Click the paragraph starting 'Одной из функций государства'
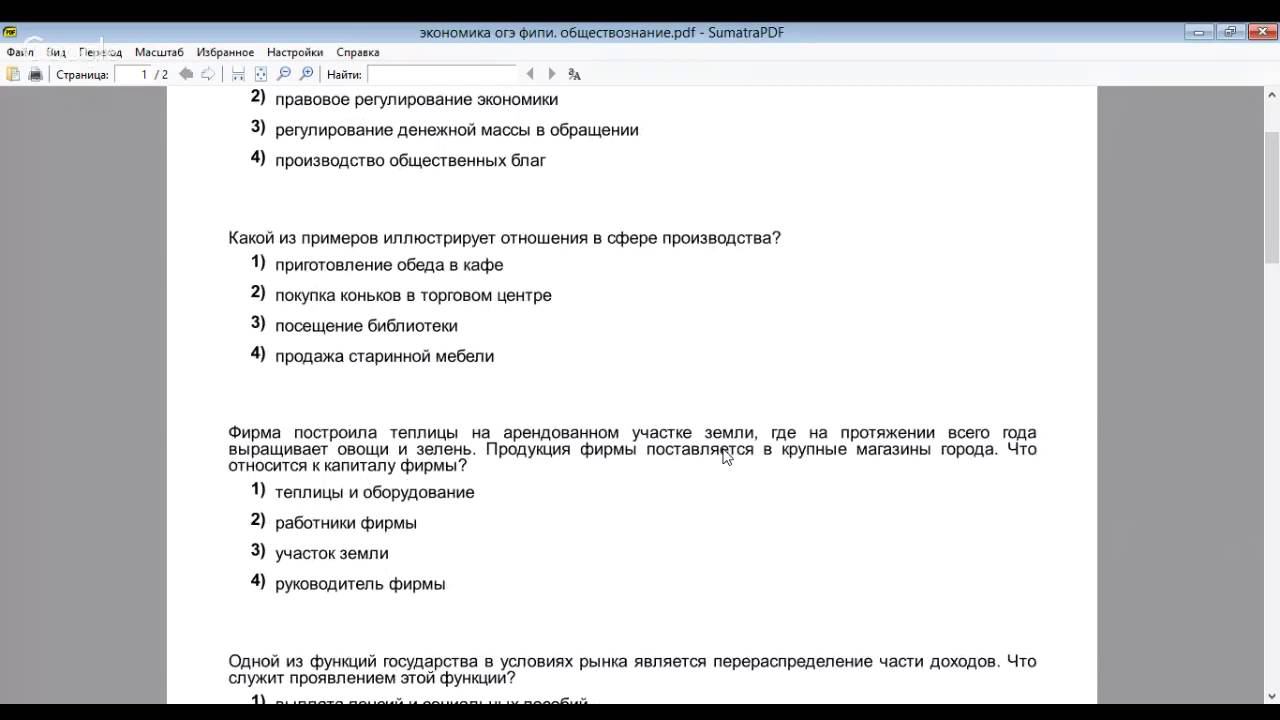This screenshot has height=720, width=1280. pos(632,669)
